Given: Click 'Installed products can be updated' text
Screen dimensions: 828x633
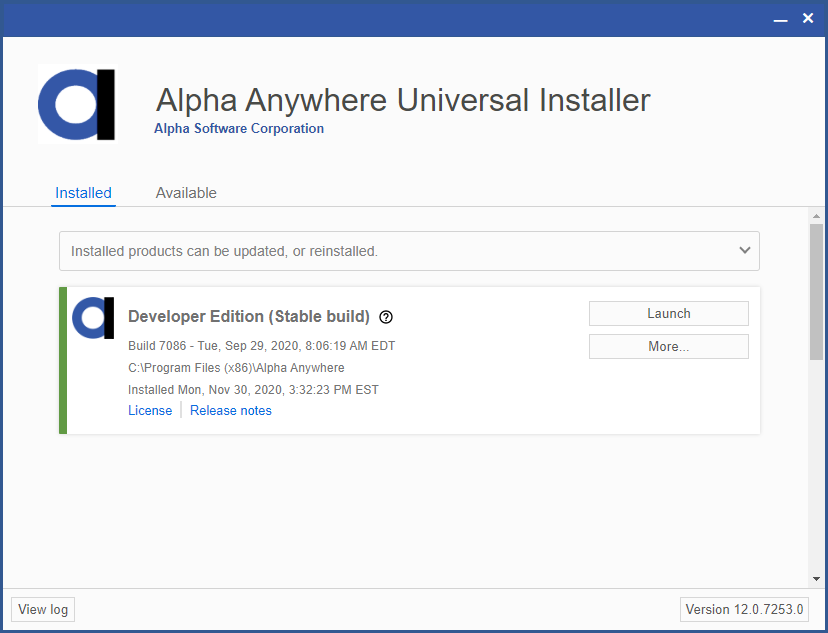Looking at the screenshot, I should tap(224, 251).
